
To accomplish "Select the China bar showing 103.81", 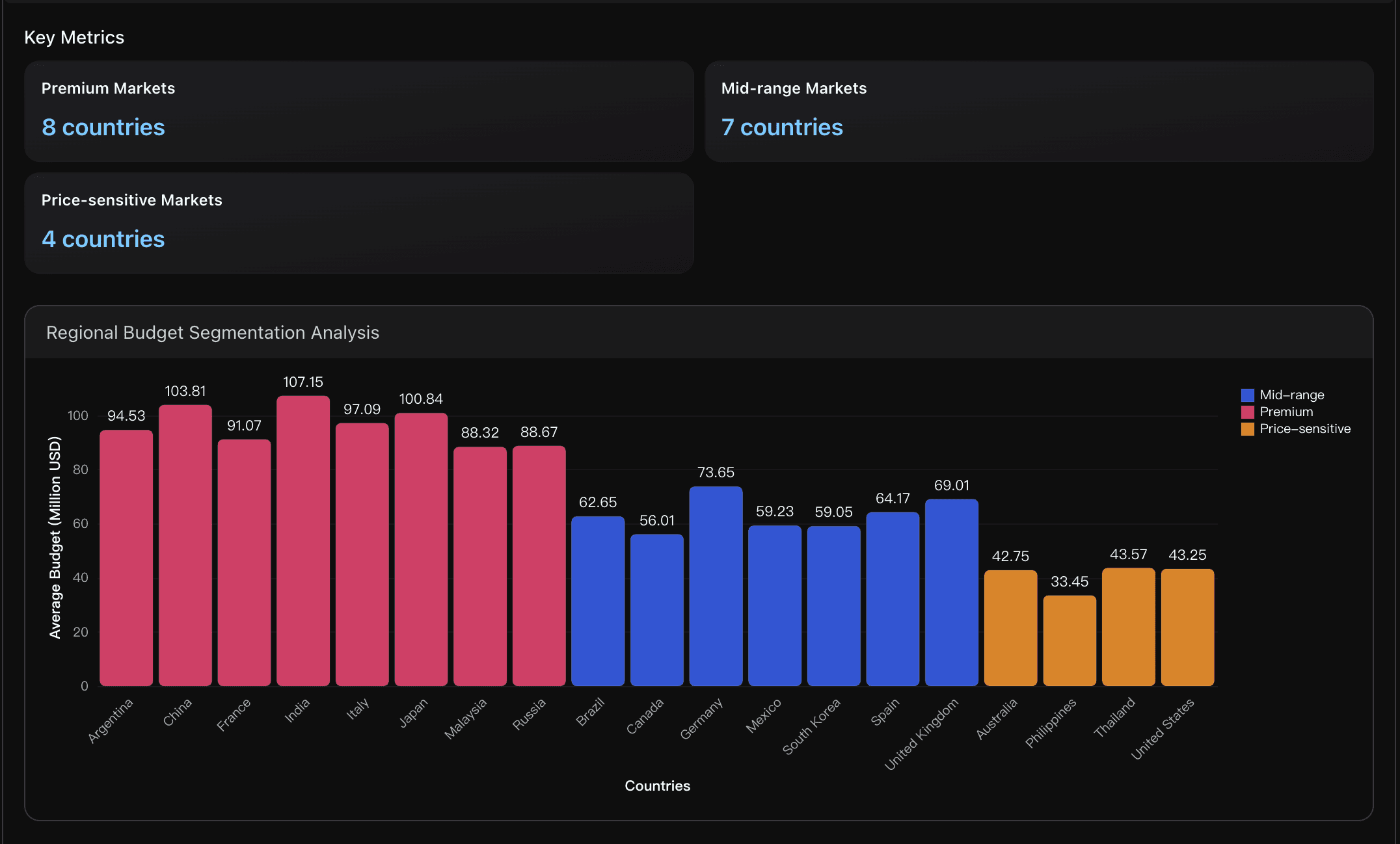I will pos(185,545).
